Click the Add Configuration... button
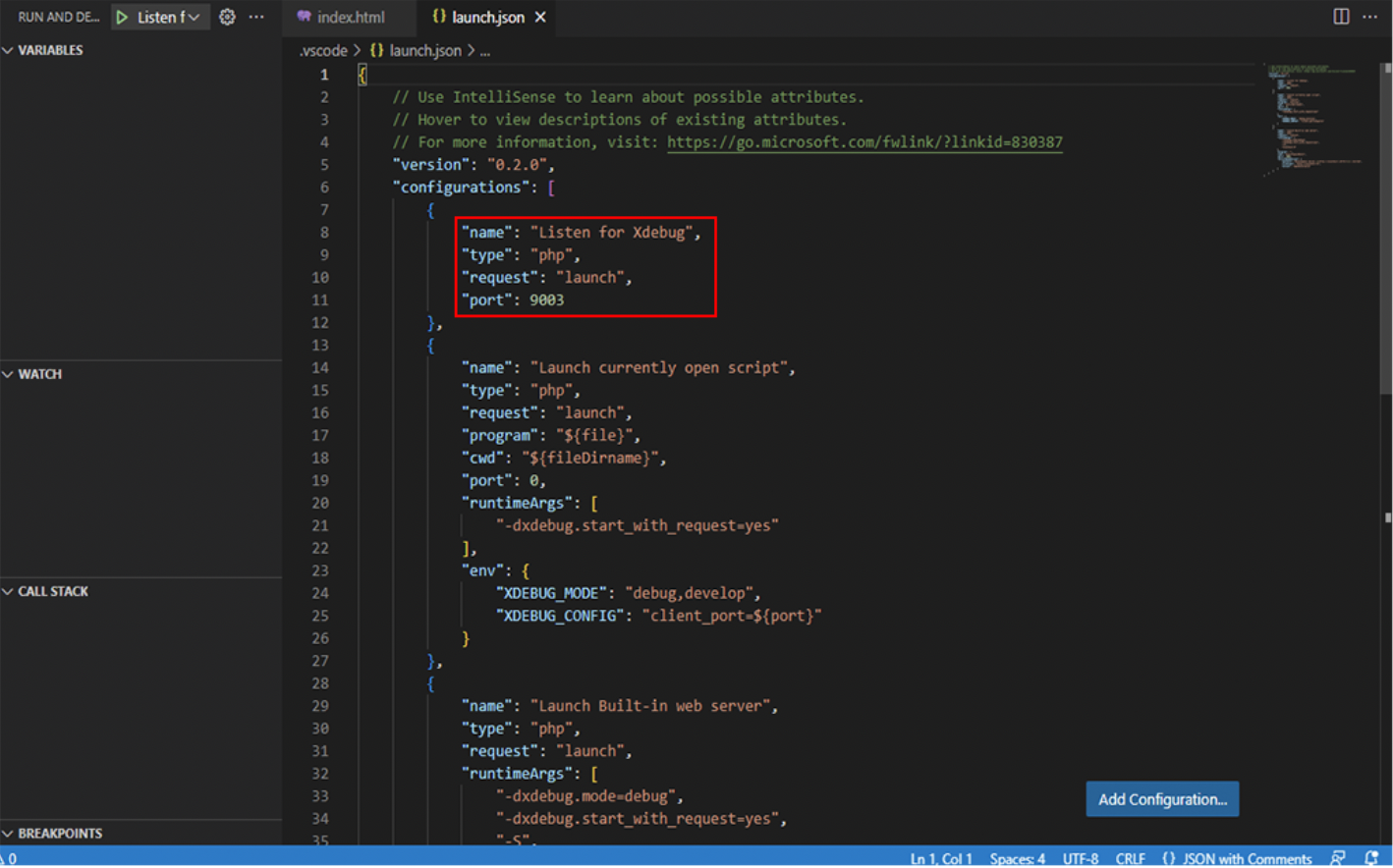The image size is (1393, 868). click(1162, 799)
